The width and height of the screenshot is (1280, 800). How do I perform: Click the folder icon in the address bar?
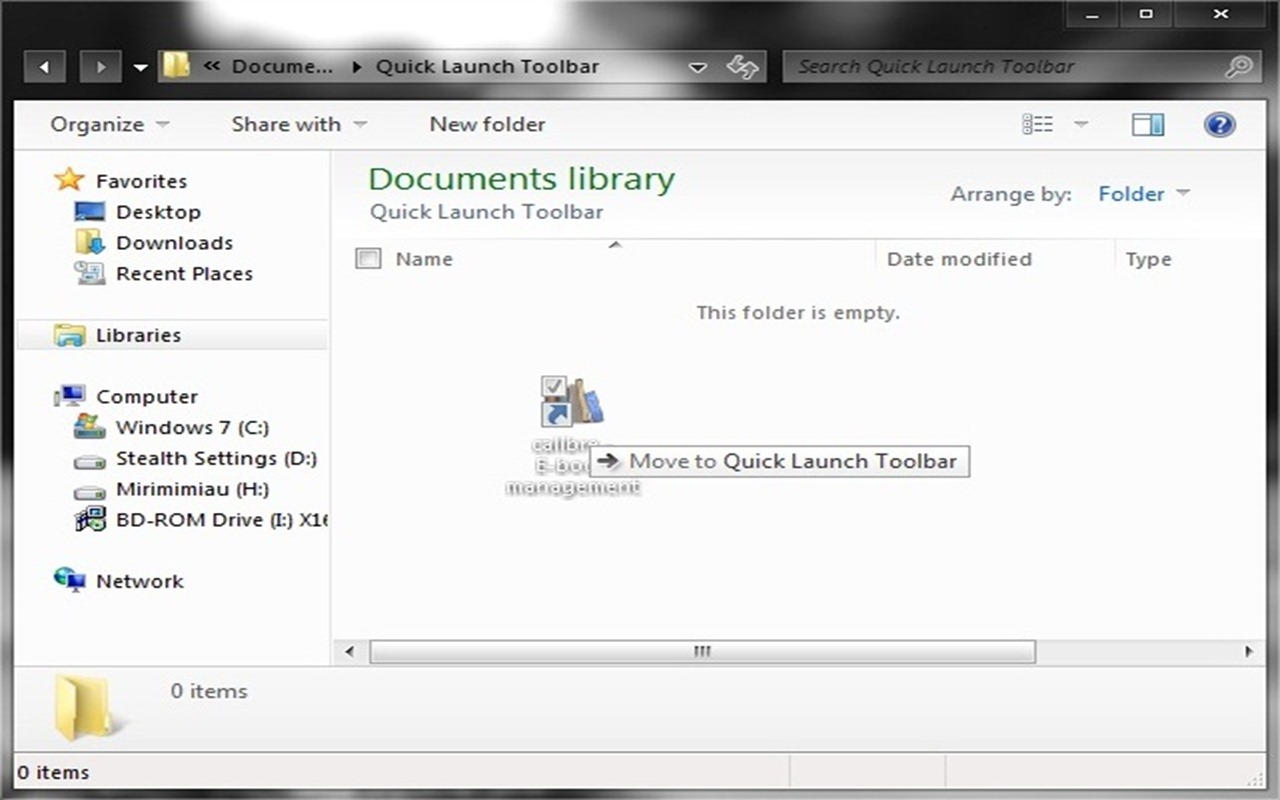tap(176, 66)
